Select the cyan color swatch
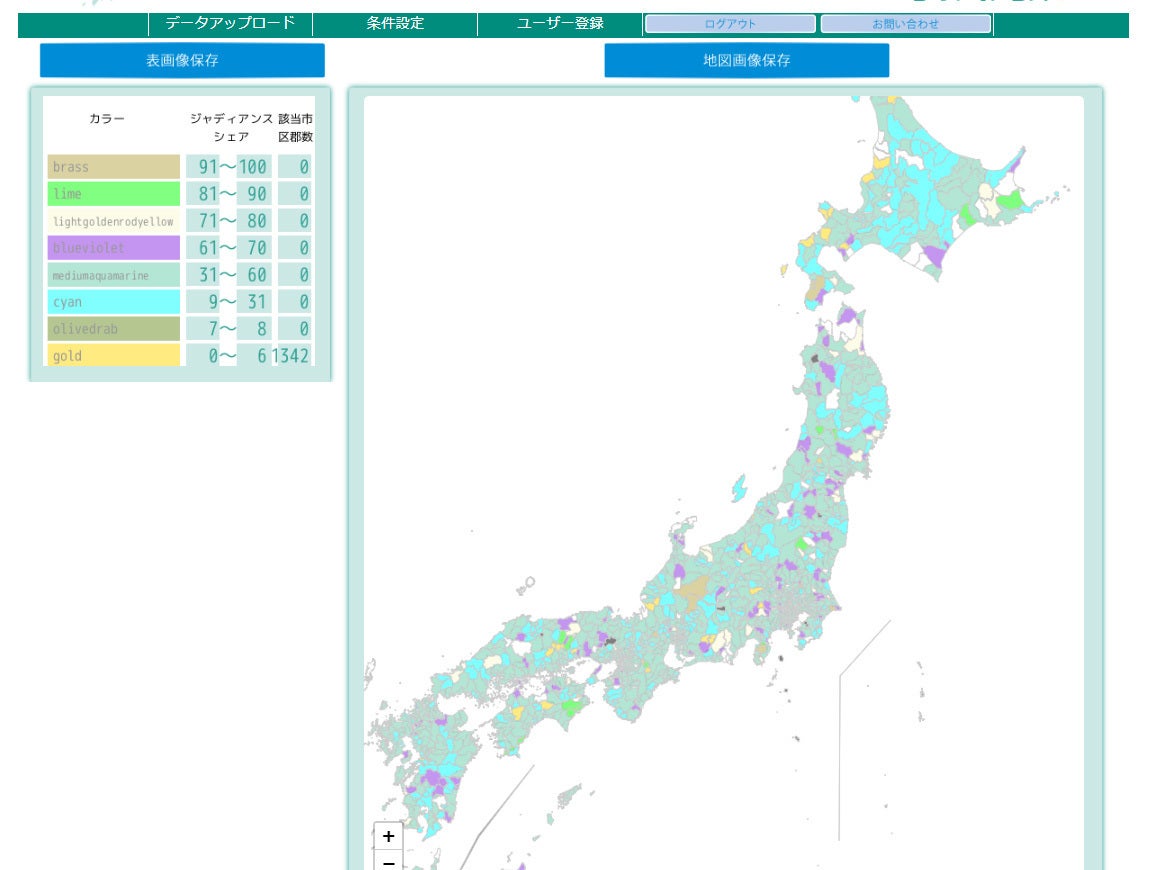Viewport: 1157px width, 870px height. 114,302
